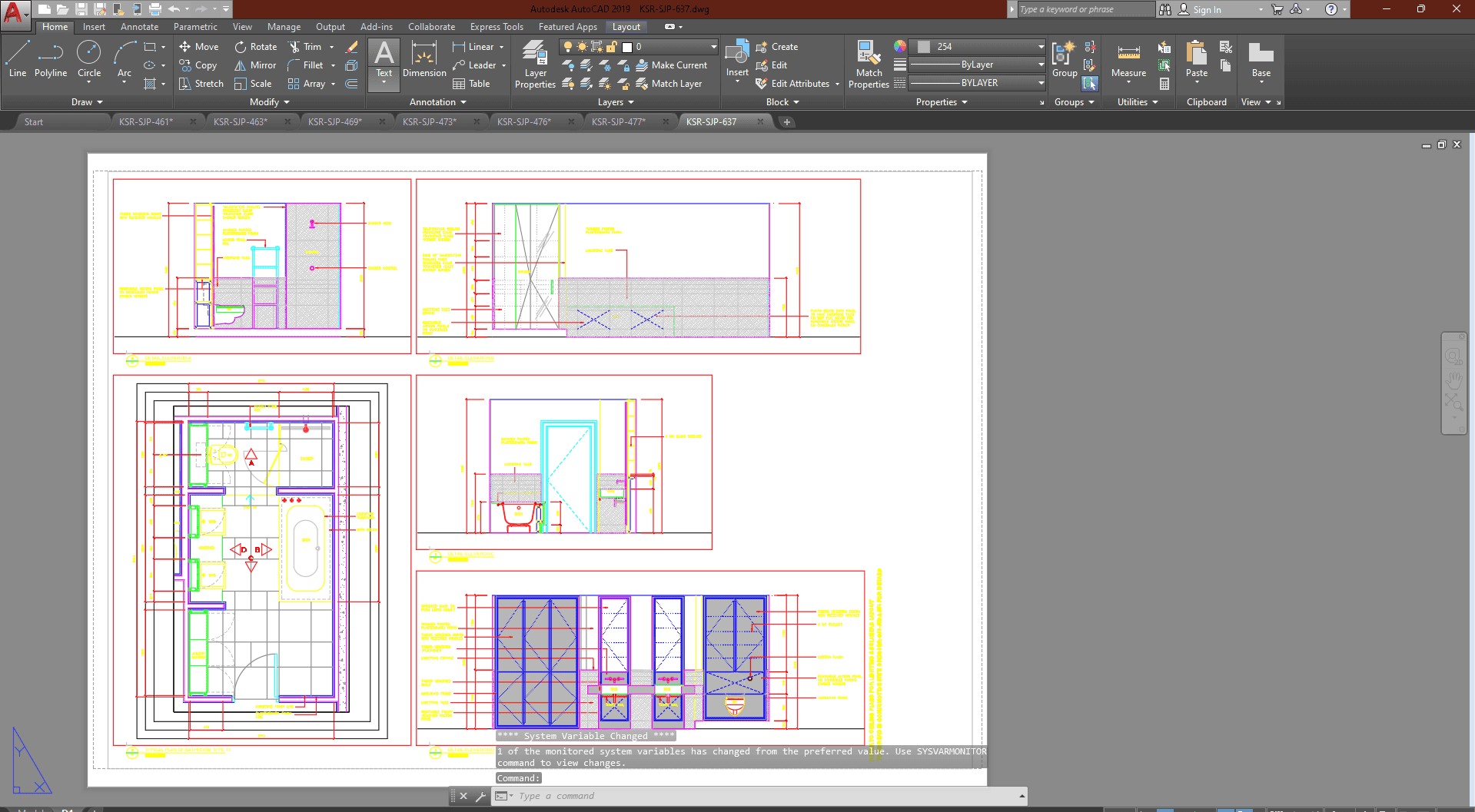The width and height of the screenshot is (1475, 812).
Task: Toggle the layer lock padlock icon
Action: pos(612,47)
